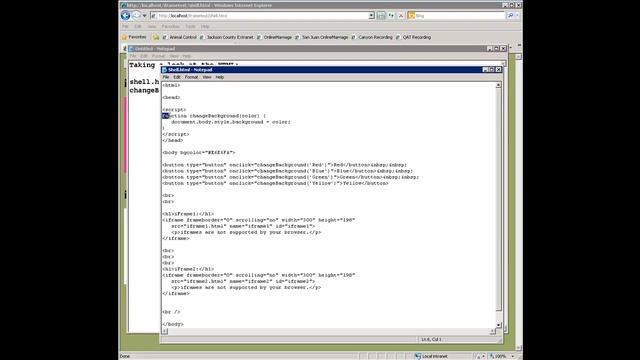Open the San Juan OnlineMarriage favorite

point(322,37)
